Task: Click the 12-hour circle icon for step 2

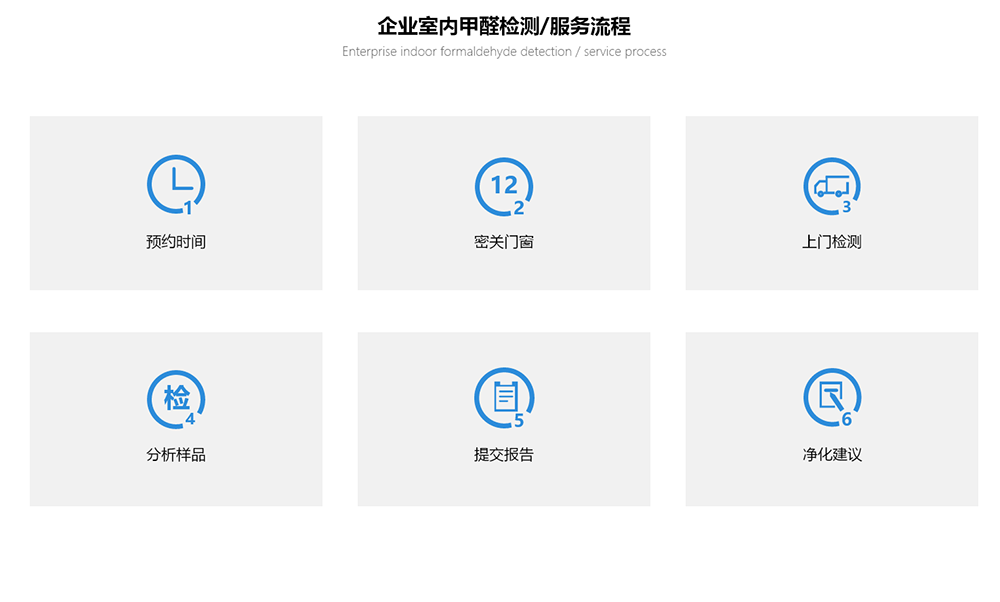Action: (504, 187)
